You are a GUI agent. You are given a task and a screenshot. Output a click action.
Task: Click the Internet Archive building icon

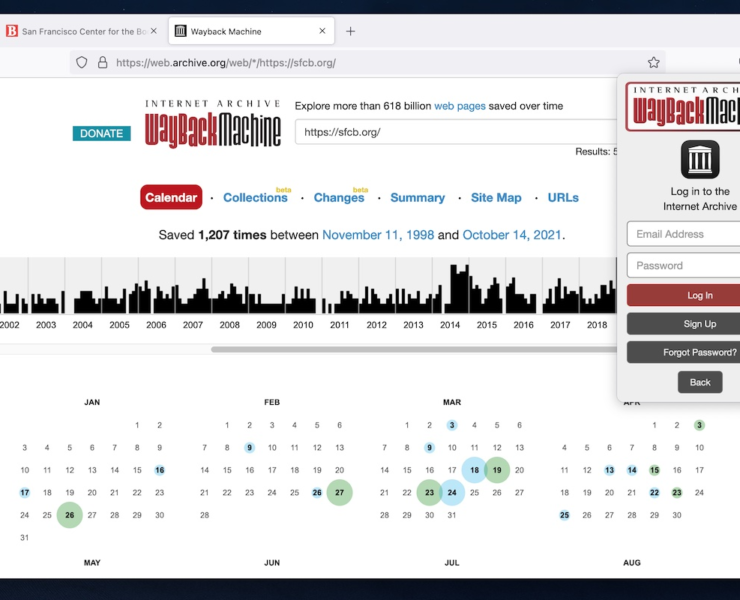coord(700,159)
